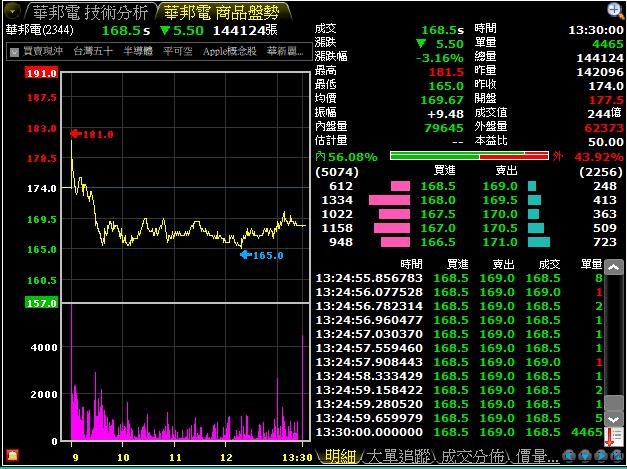
Task: Click the blue left-arrow navigation icon
Action: pyautogui.click(x=569, y=456)
